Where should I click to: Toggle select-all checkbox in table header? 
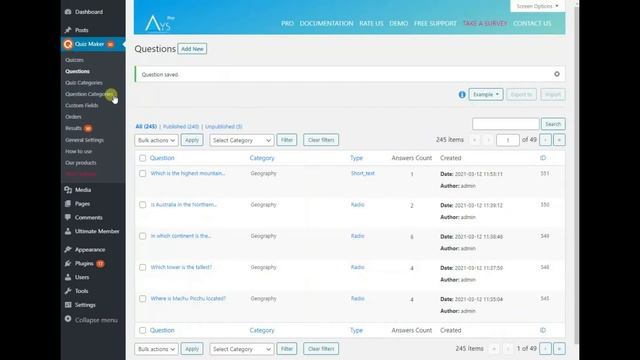pyautogui.click(x=142, y=158)
